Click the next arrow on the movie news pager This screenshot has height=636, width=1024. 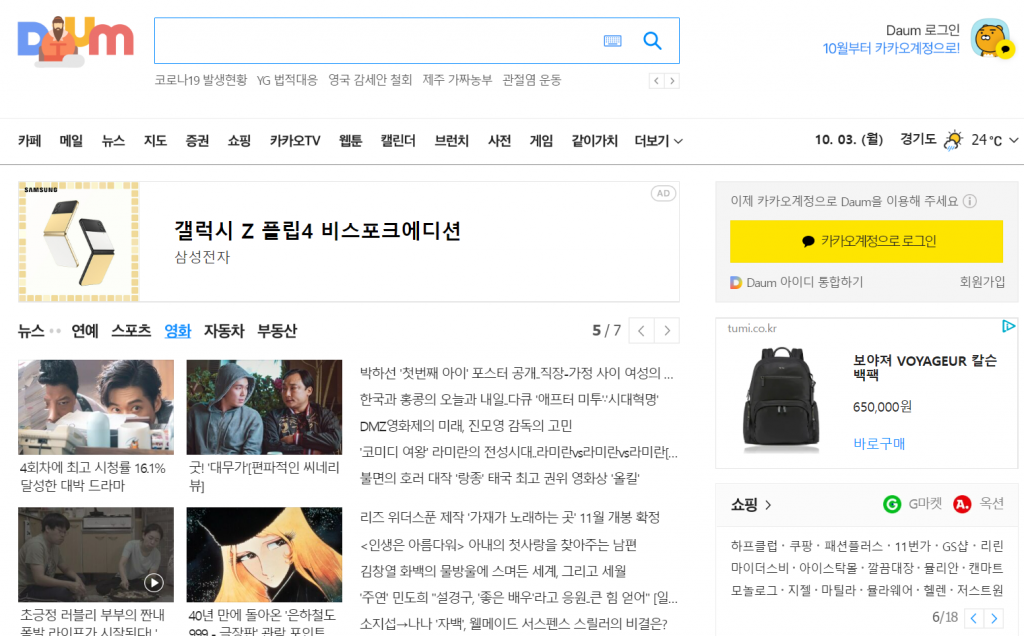667,330
